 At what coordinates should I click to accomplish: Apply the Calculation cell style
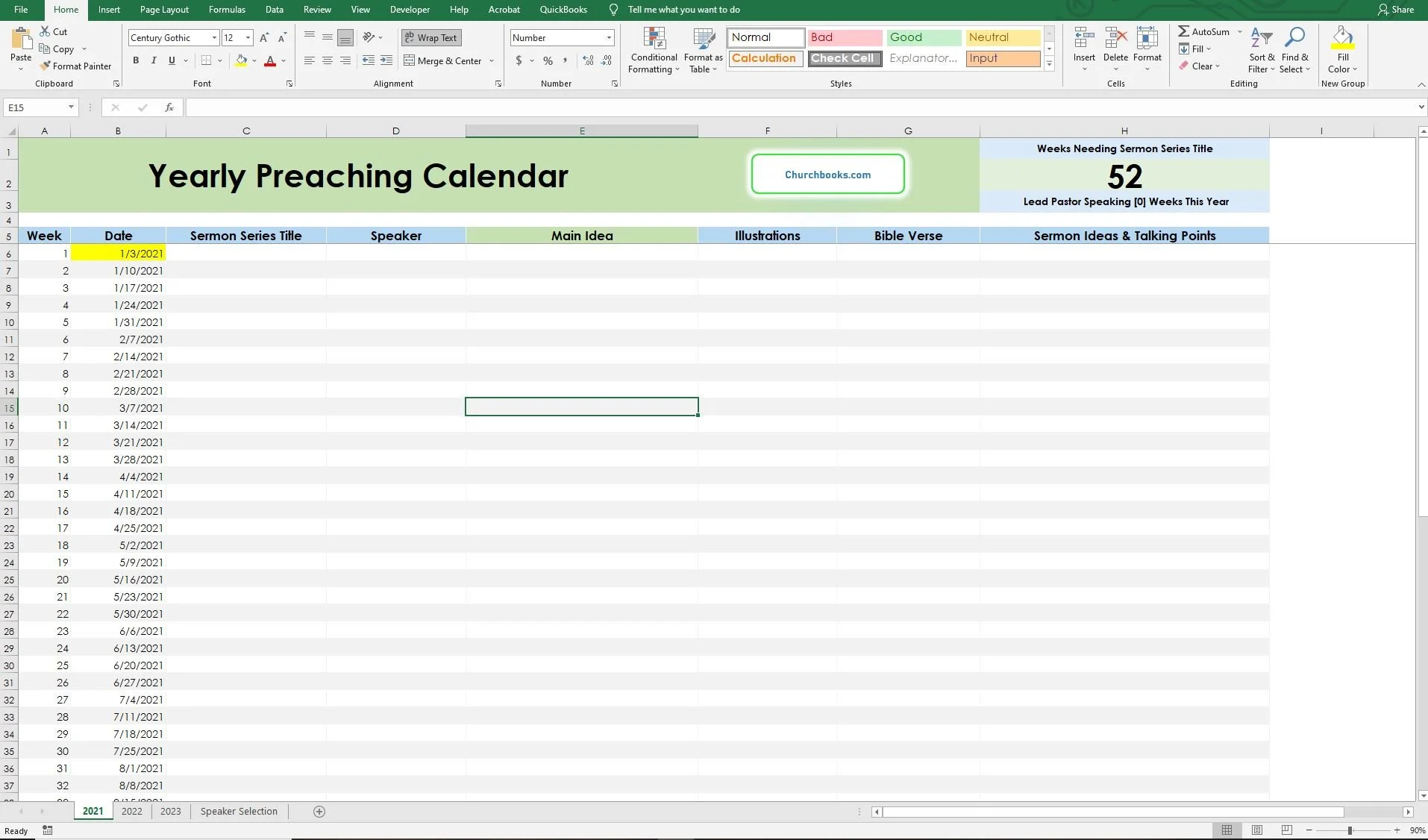[x=765, y=58]
